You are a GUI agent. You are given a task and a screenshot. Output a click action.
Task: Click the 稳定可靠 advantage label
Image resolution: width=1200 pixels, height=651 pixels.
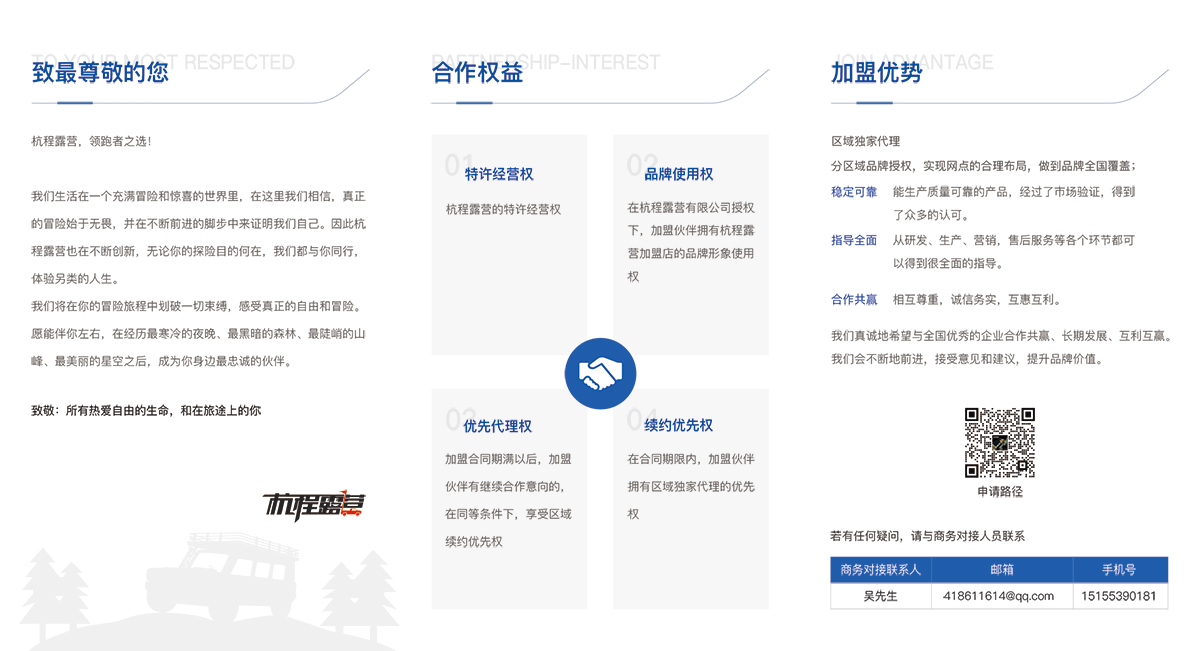(854, 192)
